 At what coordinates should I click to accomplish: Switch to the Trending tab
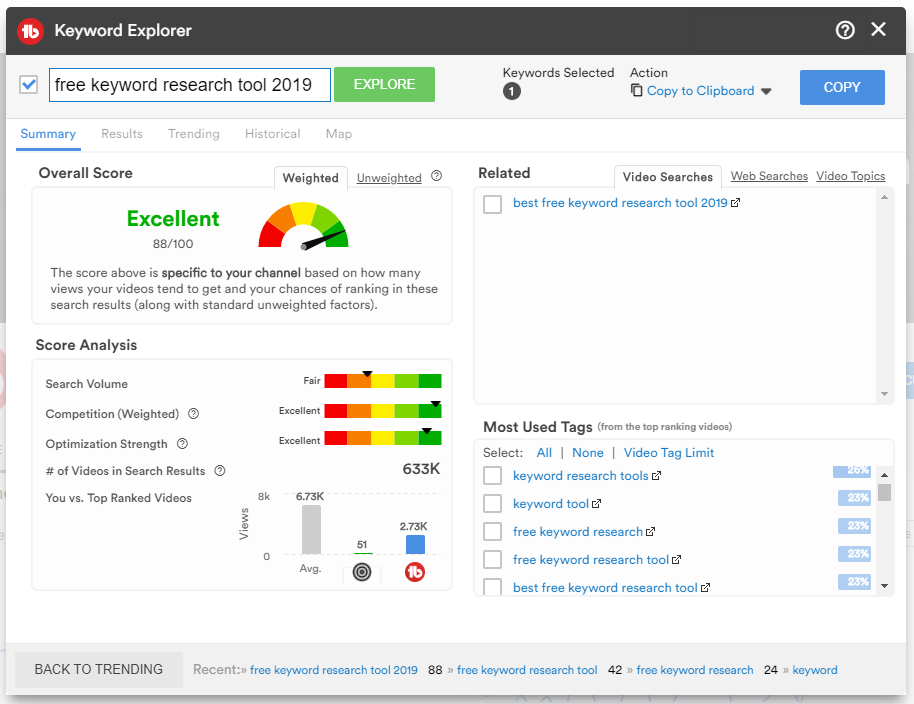(193, 134)
